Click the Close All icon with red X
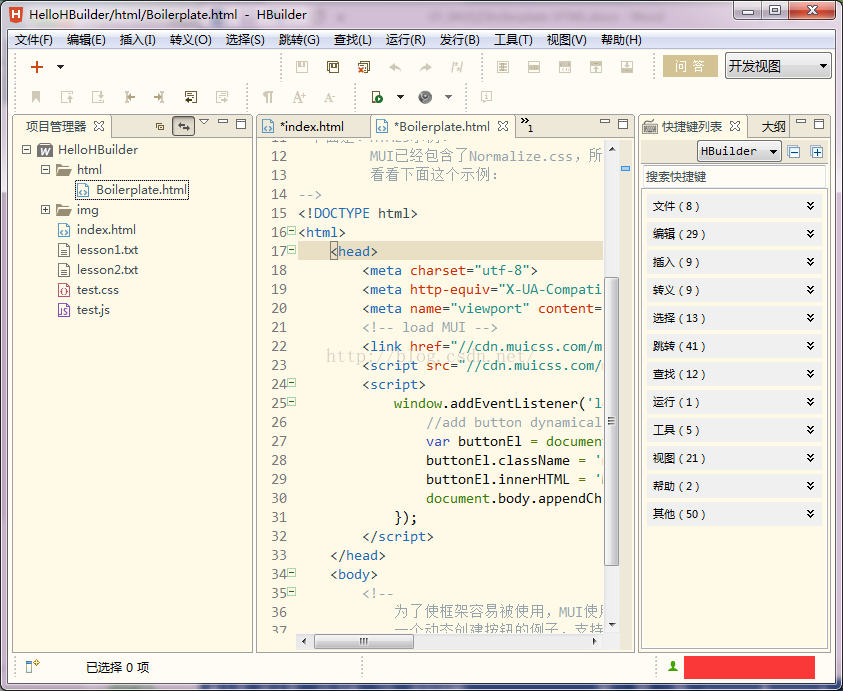Image resolution: width=843 pixels, height=691 pixels. (x=364, y=67)
